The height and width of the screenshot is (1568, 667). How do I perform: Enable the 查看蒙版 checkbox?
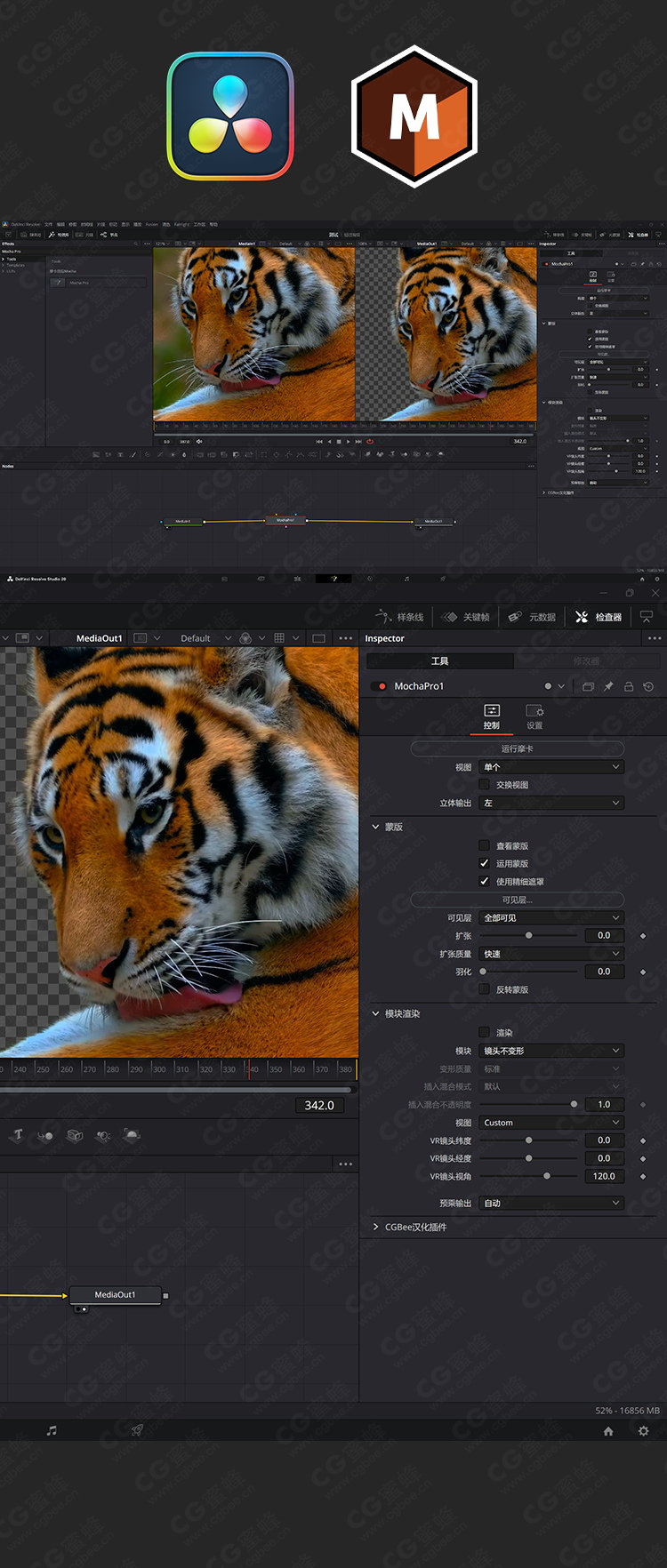pos(484,845)
